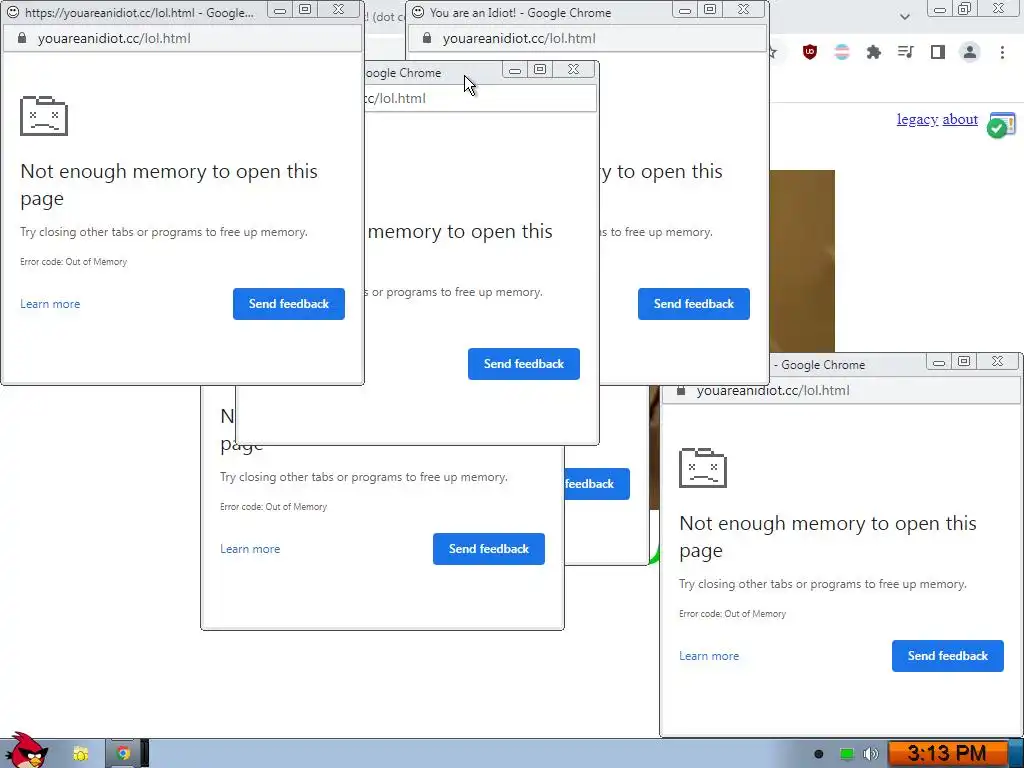Click Send feedback in the center front popup
The height and width of the screenshot is (768, 1024).
pos(524,364)
